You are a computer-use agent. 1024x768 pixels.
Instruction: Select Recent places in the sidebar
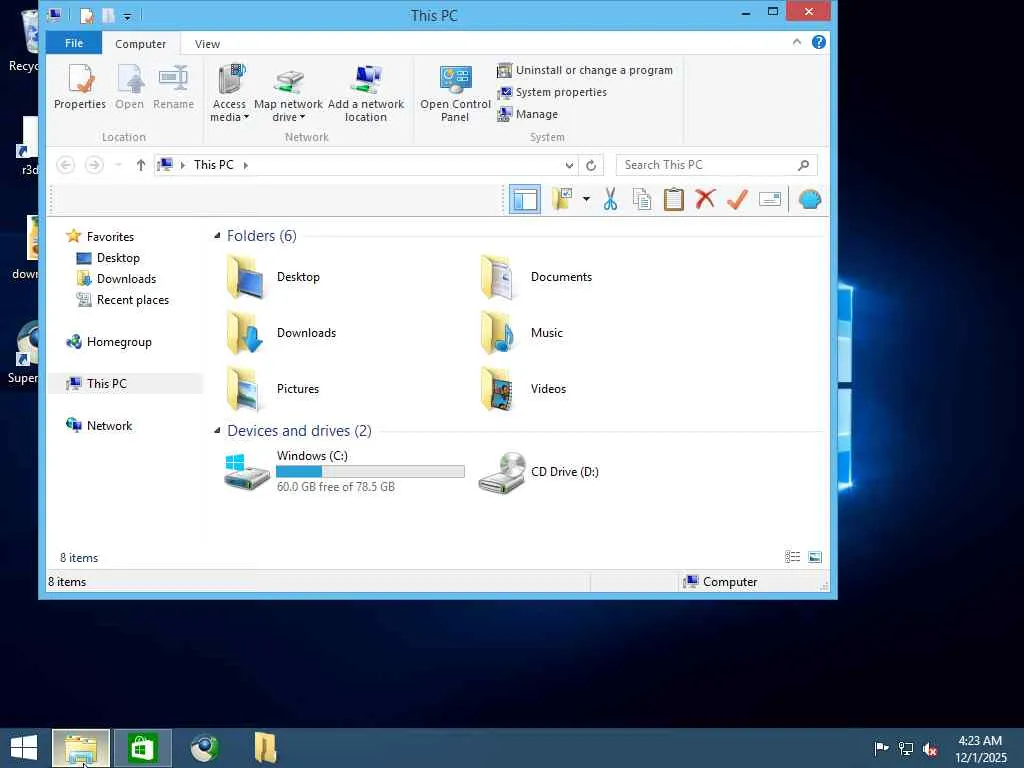tap(123, 300)
